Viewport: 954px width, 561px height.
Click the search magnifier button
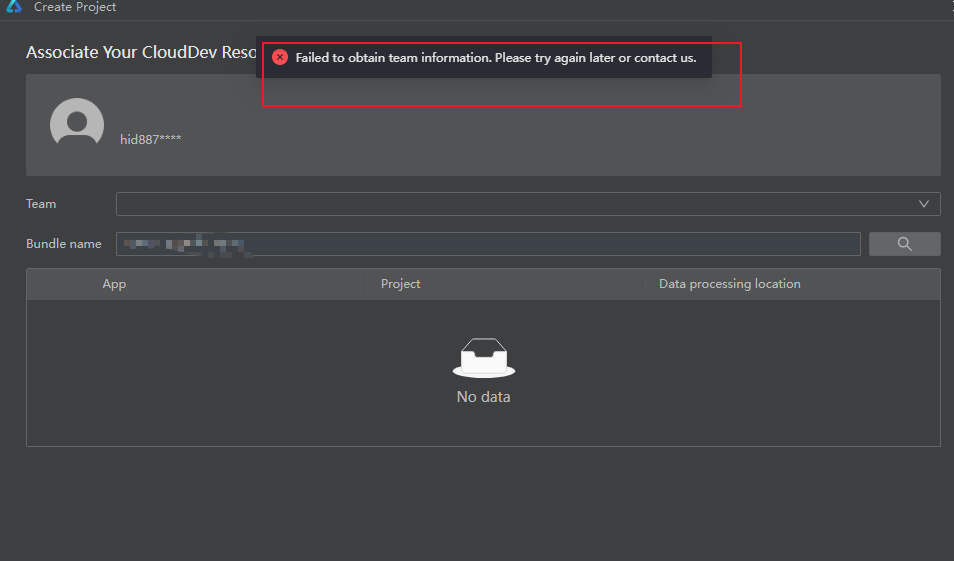pyautogui.click(x=905, y=244)
